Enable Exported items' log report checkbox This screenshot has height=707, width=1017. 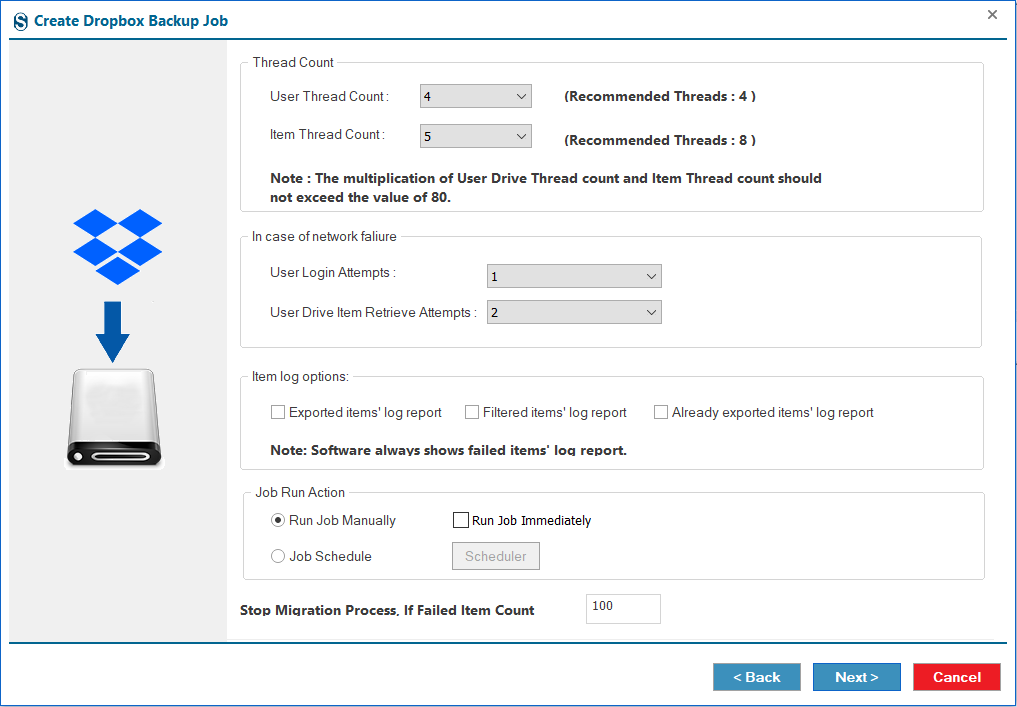[278, 413]
